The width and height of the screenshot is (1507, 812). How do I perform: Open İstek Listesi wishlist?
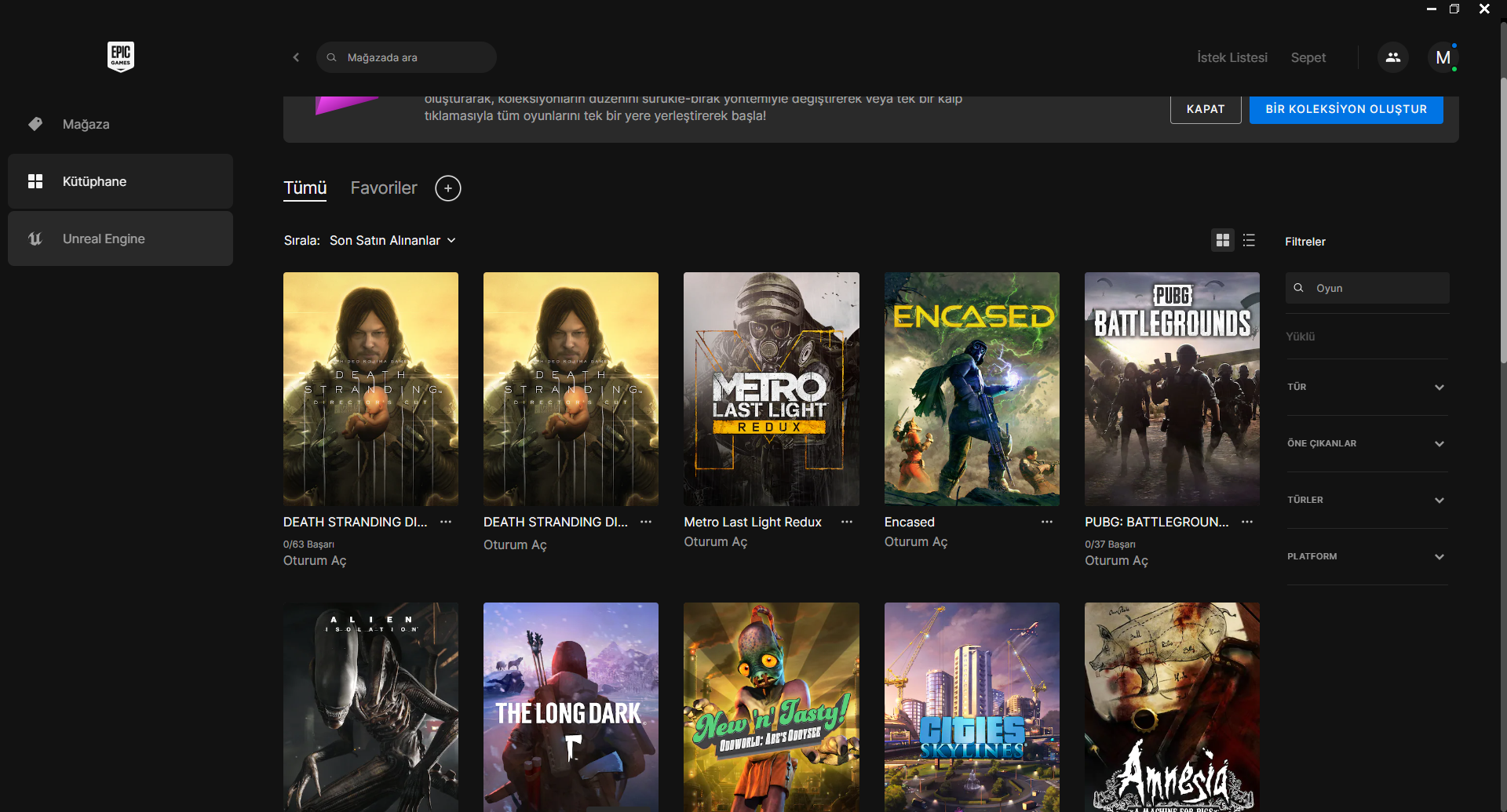(x=1232, y=57)
